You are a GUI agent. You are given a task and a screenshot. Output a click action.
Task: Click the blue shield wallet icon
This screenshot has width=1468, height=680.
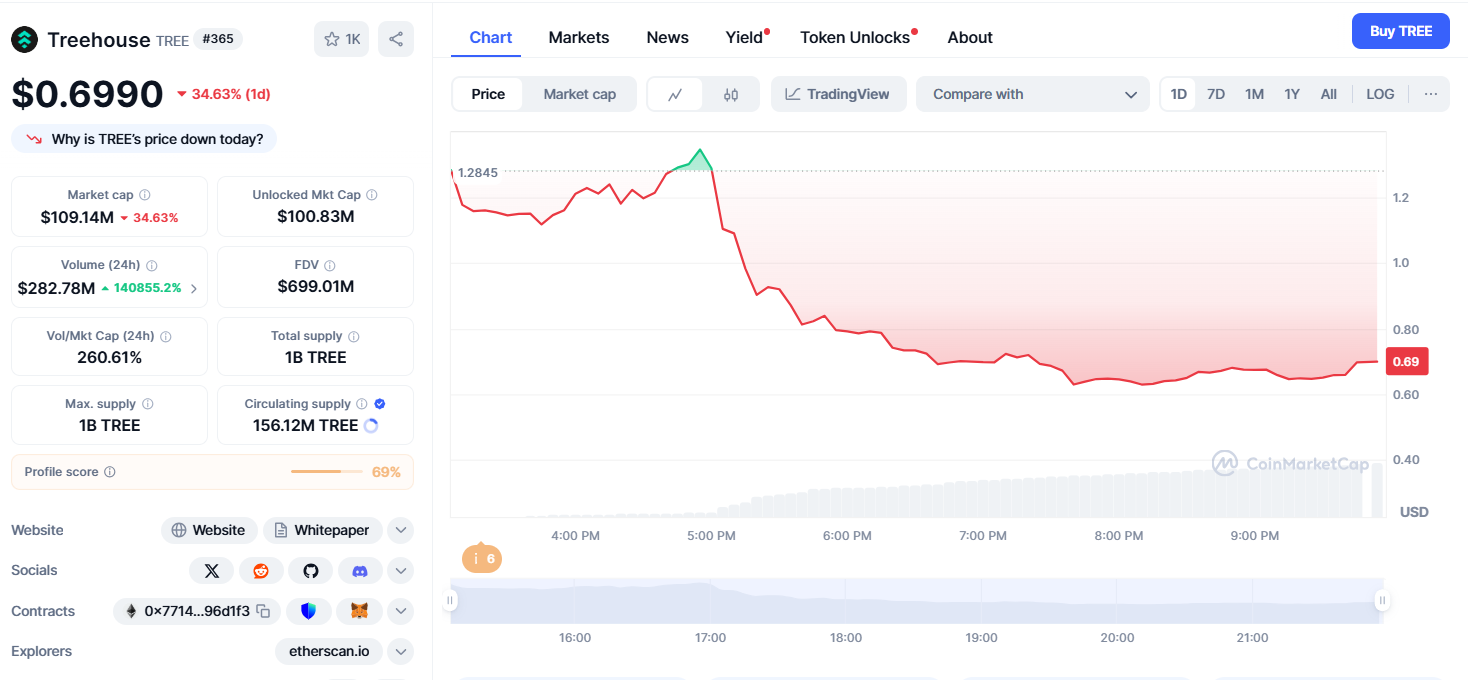[308, 611]
